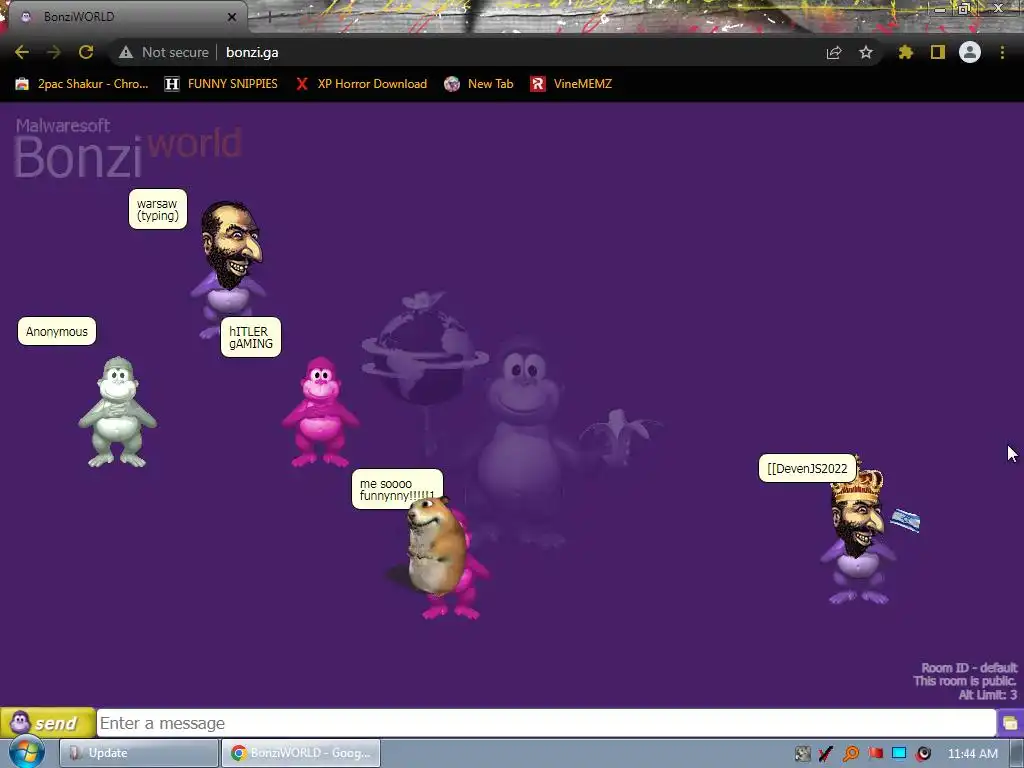The image size is (1024, 768).
Task: Click the browser forward arrow
Action: point(54,52)
